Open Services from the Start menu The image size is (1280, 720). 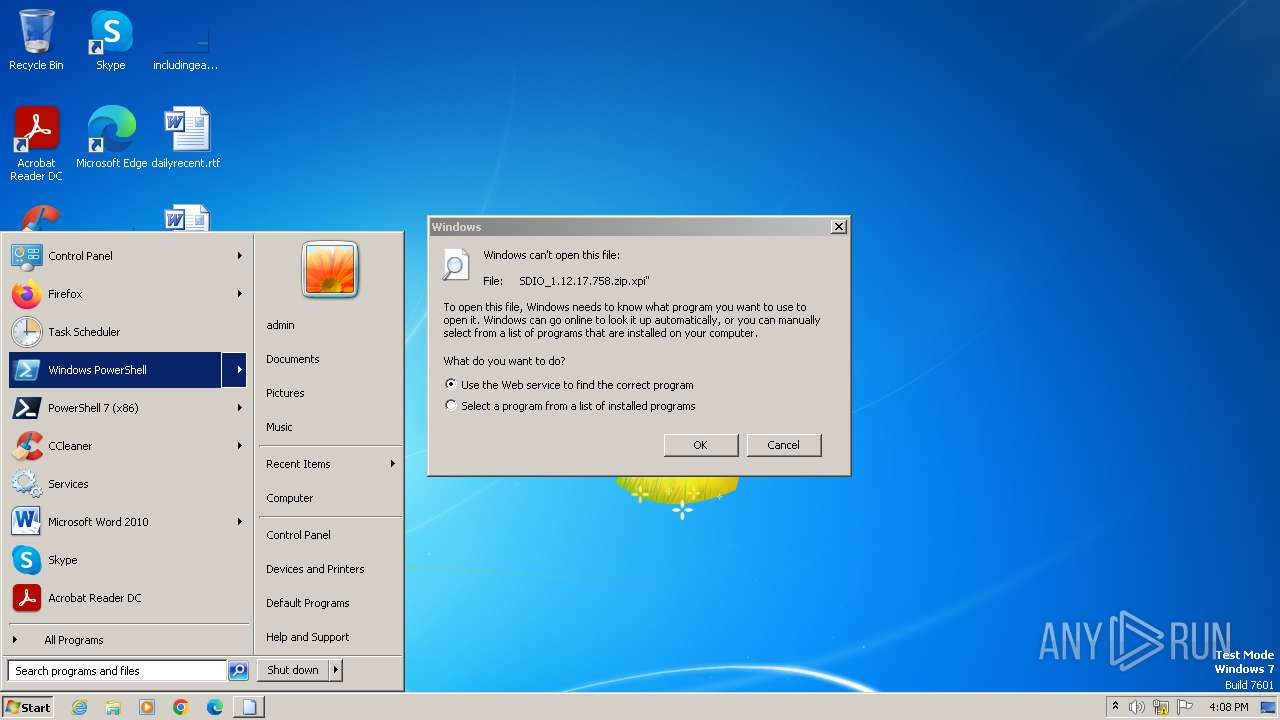coord(128,484)
